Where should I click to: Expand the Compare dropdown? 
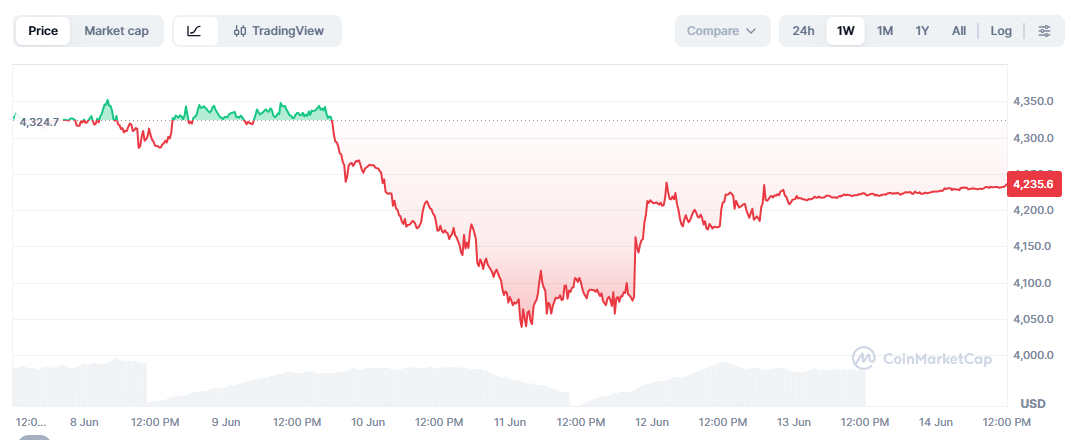(x=723, y=31)
